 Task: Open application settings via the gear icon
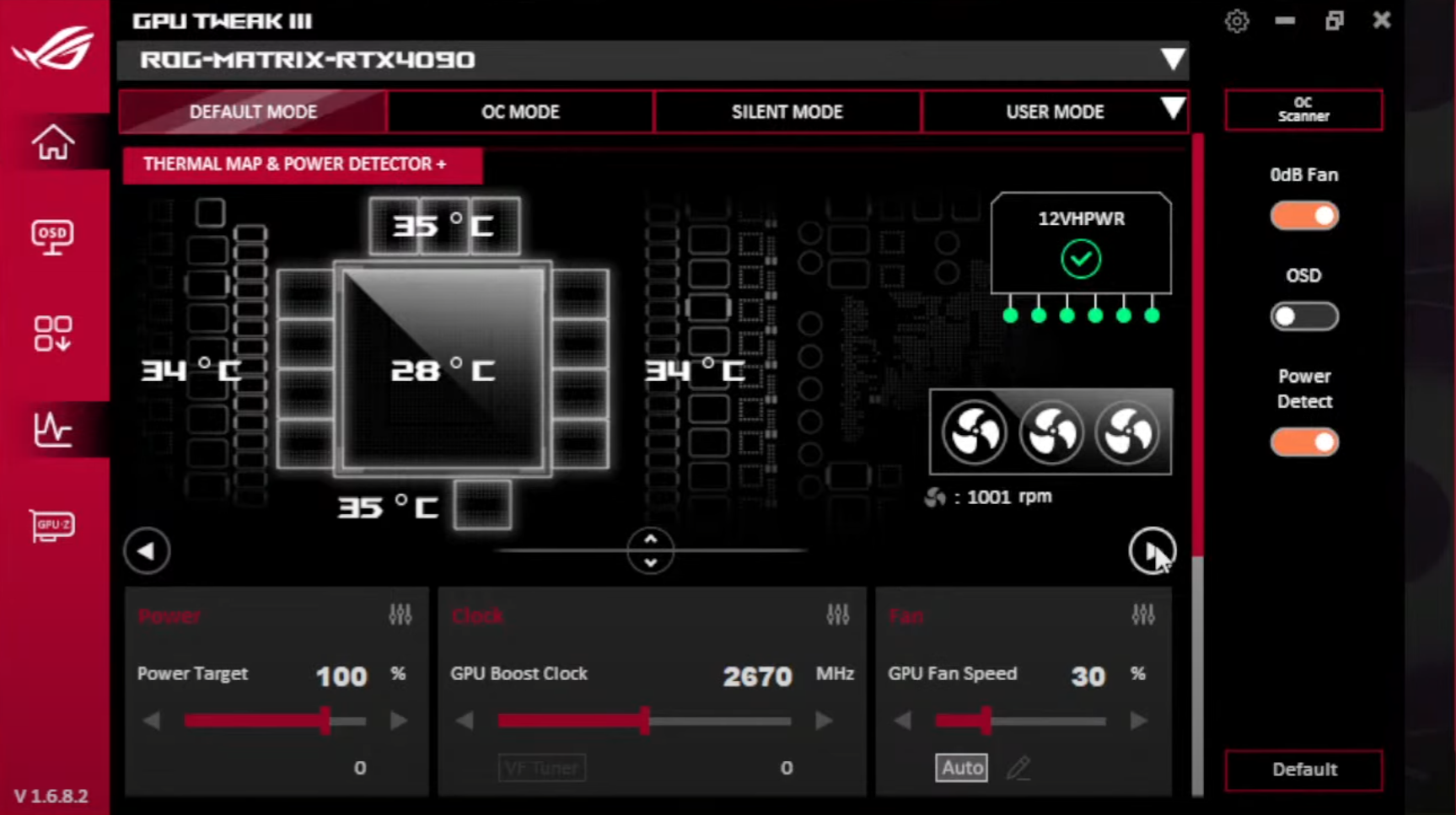[x=1237, y=20]
